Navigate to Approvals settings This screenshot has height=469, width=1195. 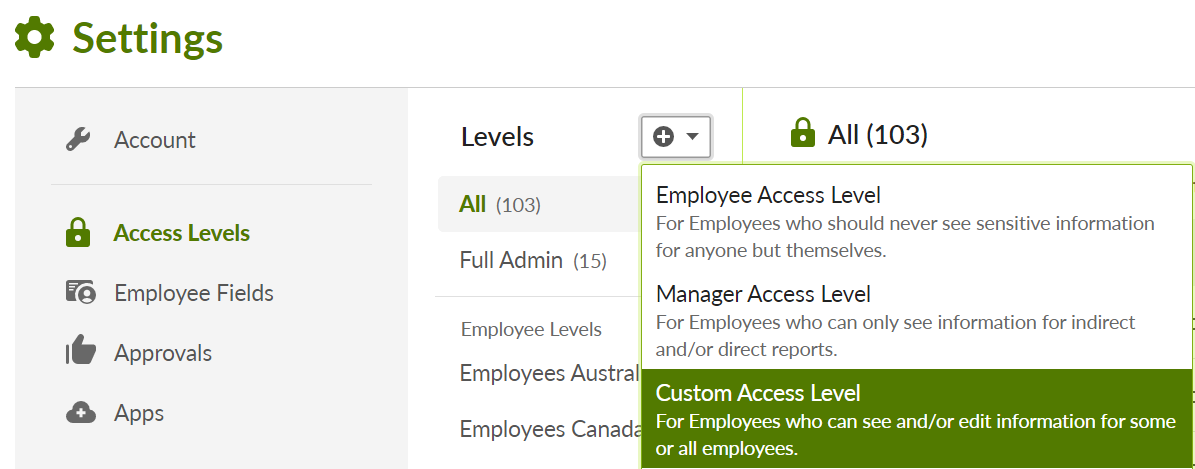click(x=163, y=353)
